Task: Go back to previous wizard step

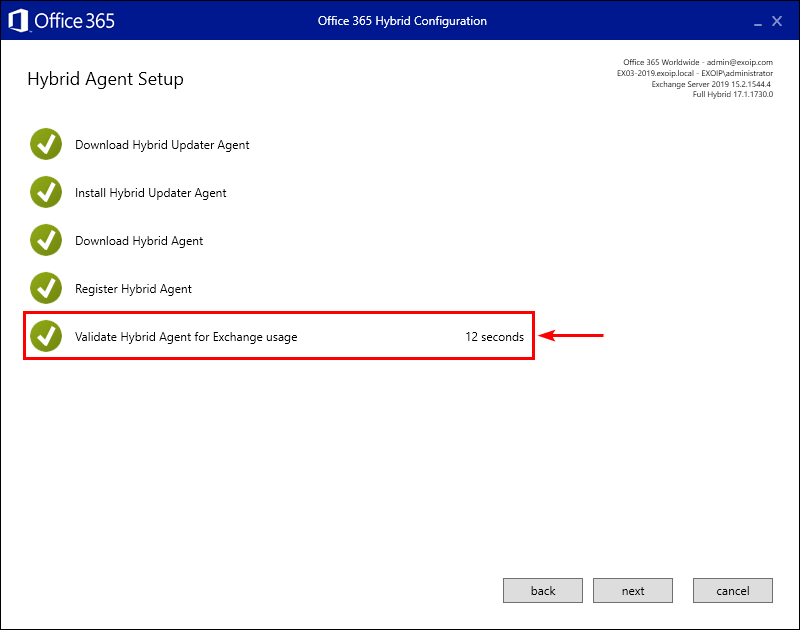Action: tap(542, 590)
